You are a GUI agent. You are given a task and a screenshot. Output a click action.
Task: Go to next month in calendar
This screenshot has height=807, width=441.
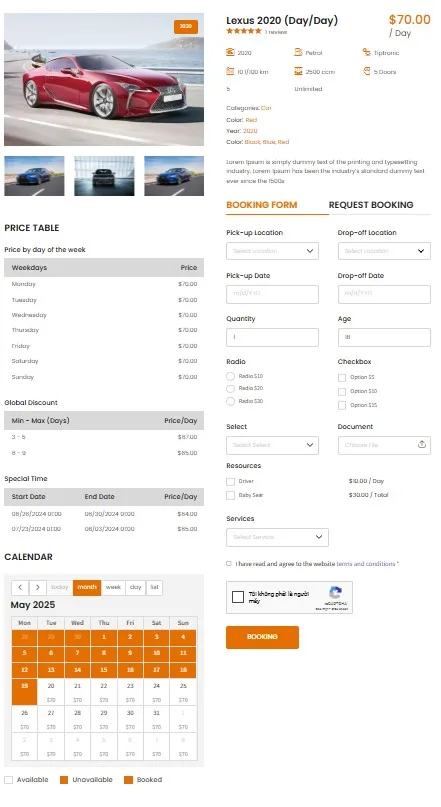38,587
